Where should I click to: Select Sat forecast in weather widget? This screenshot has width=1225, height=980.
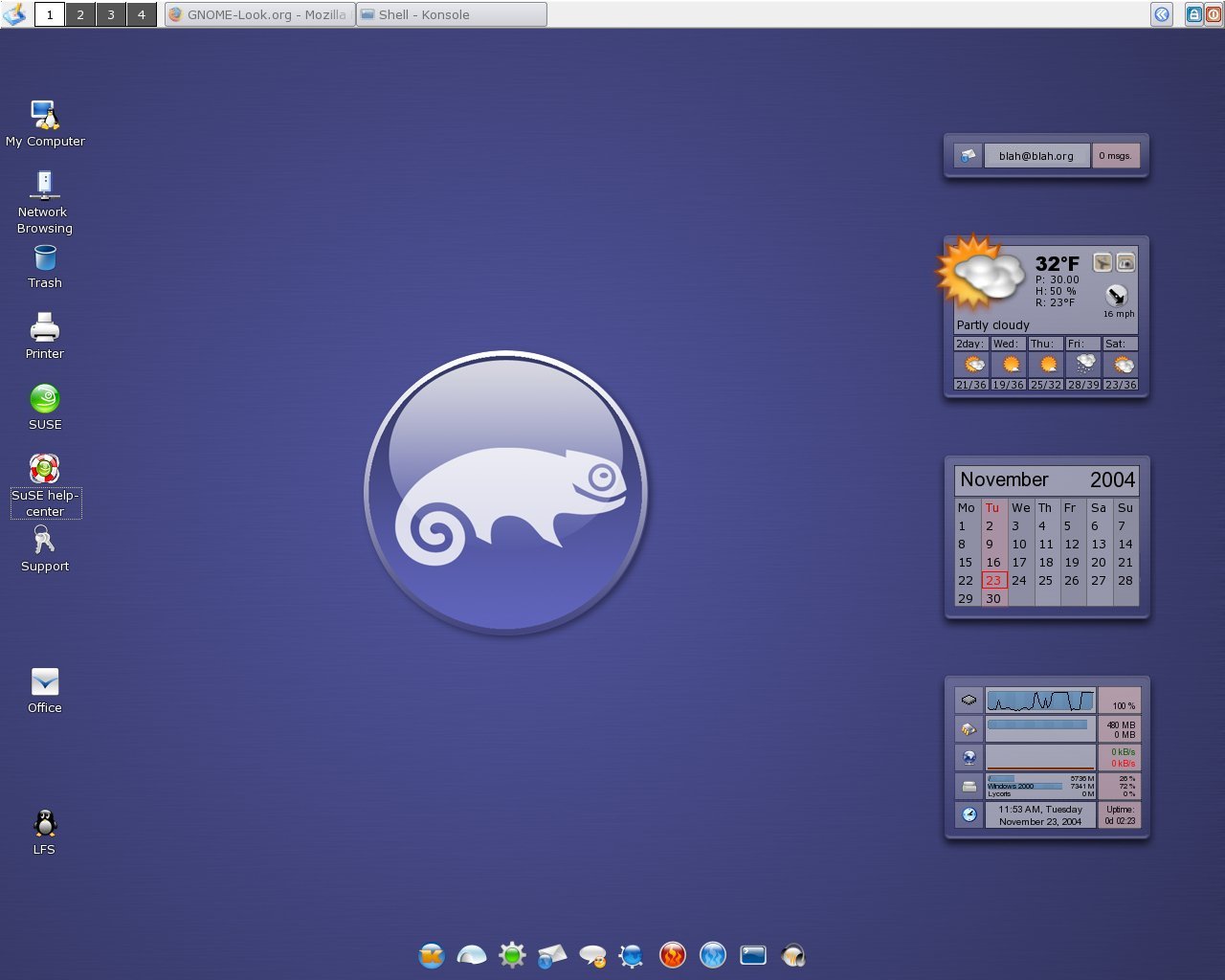tap(1120, 364)
